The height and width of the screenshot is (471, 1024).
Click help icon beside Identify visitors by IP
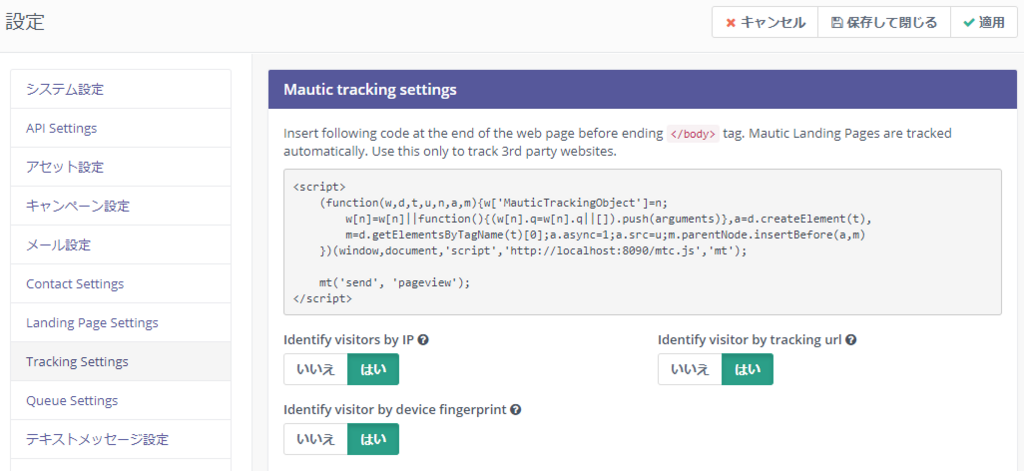coord(423,340)
